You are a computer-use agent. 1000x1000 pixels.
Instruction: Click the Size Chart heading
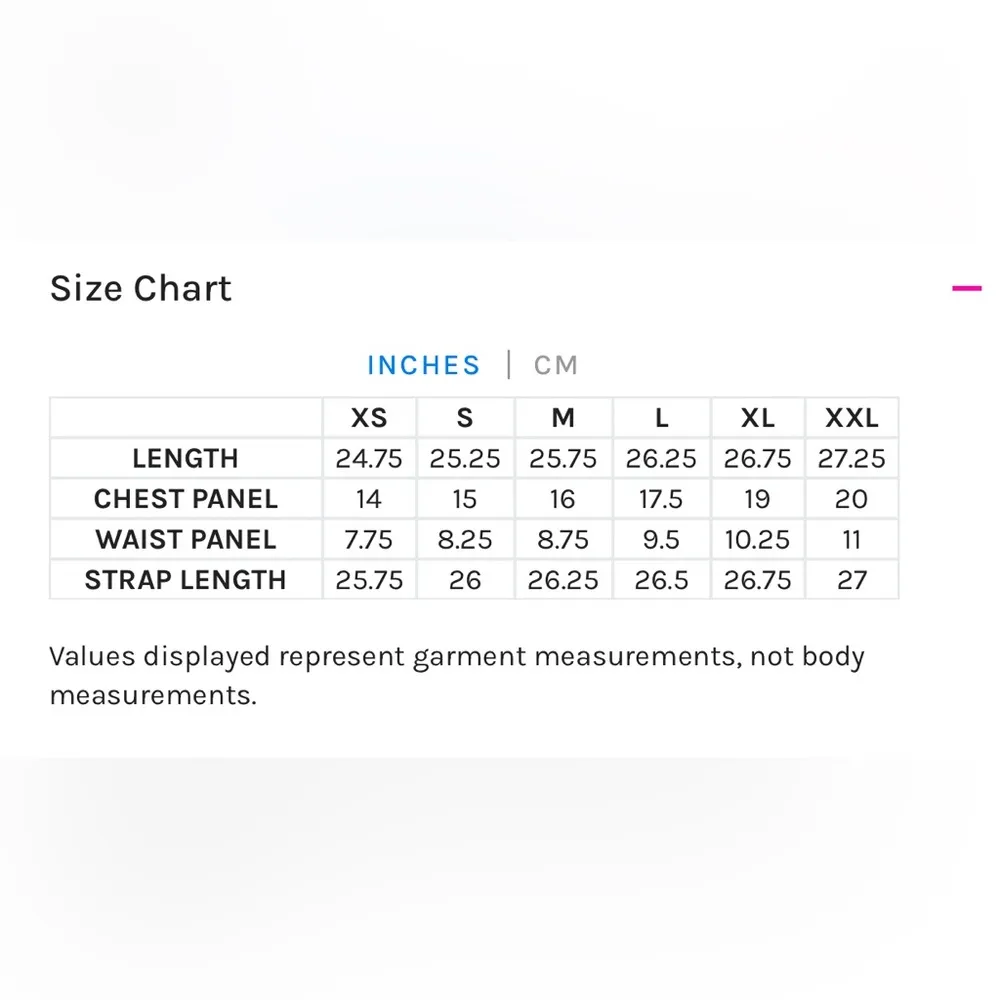pyautogui.click(x=141, y=288)
